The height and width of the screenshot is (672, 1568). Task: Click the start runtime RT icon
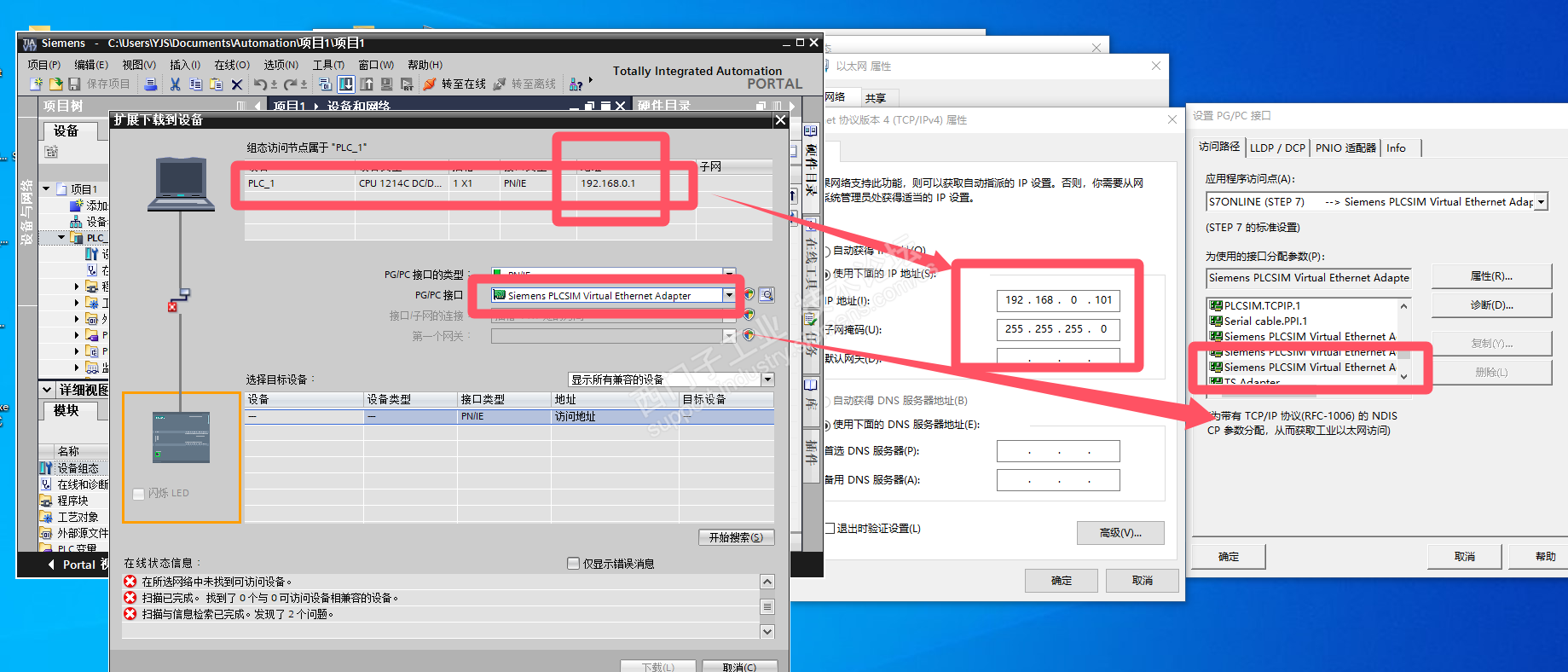407,84
